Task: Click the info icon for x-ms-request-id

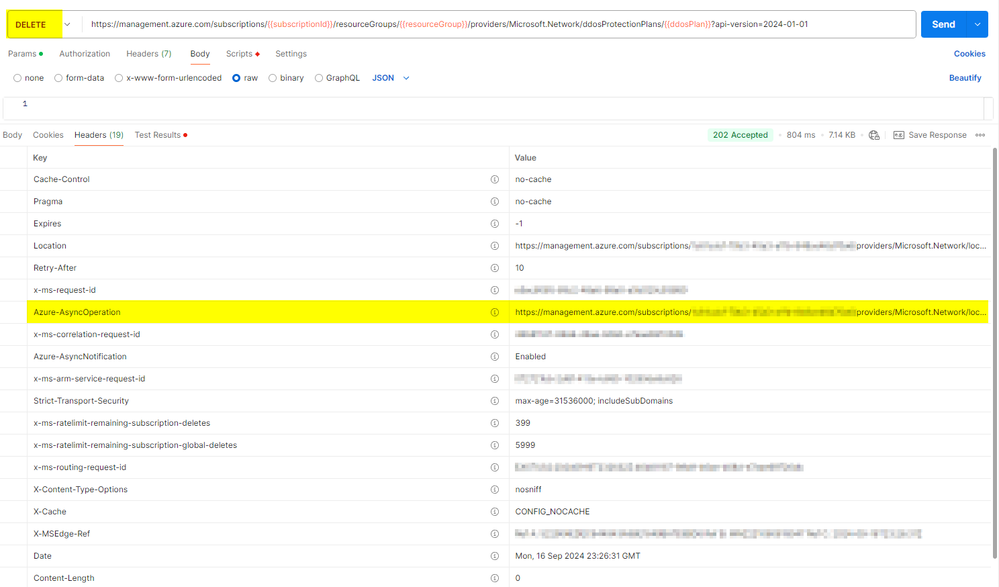Action: pos(494,290)
